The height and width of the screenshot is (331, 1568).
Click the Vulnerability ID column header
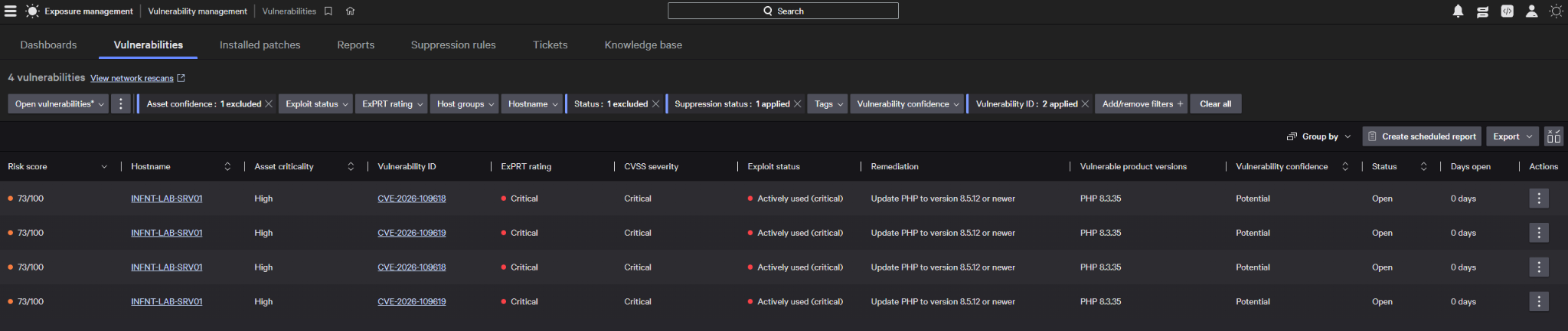pyautogui.click(x=407, y=166)
